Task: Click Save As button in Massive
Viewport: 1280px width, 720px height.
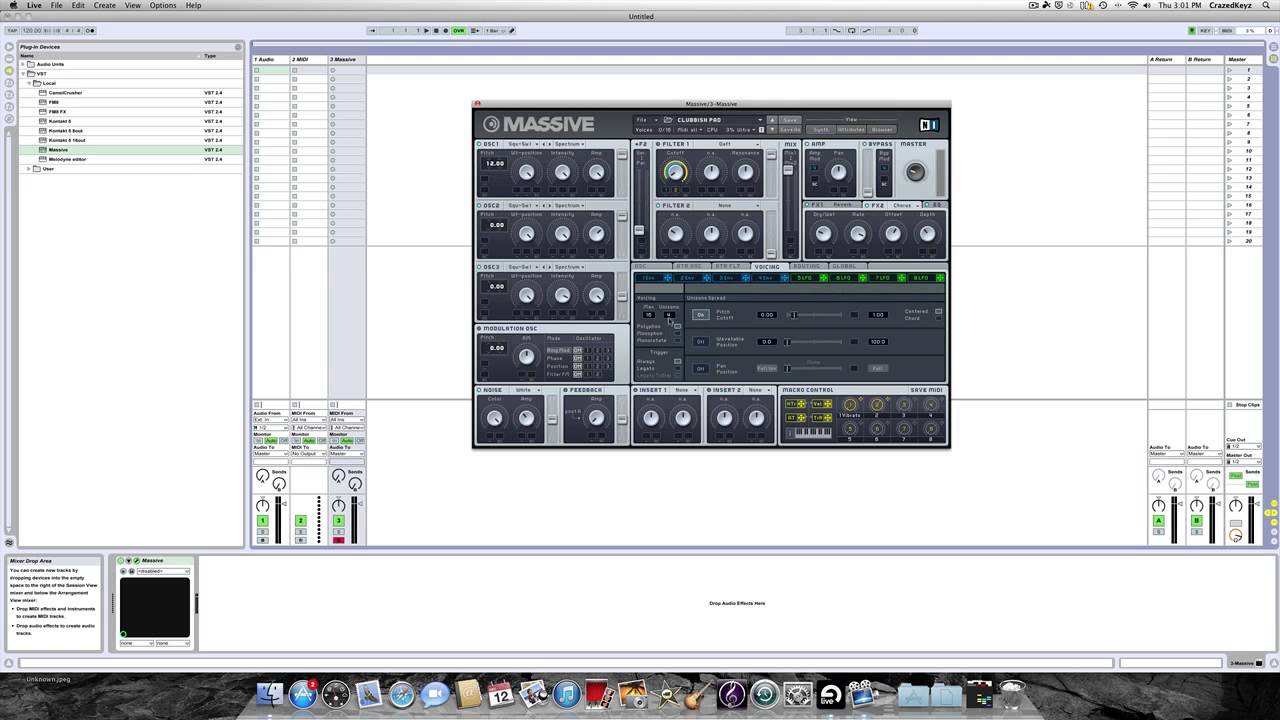Action: coord(790,129)
